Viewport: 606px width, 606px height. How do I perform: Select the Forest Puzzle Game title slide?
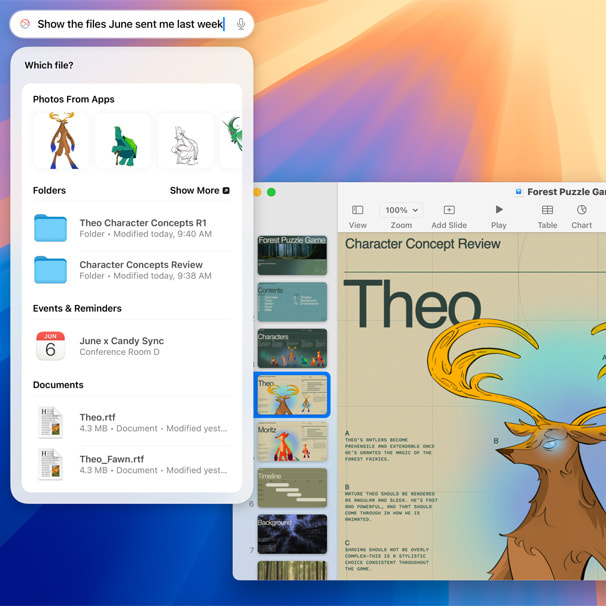click(x=292, y=255)
